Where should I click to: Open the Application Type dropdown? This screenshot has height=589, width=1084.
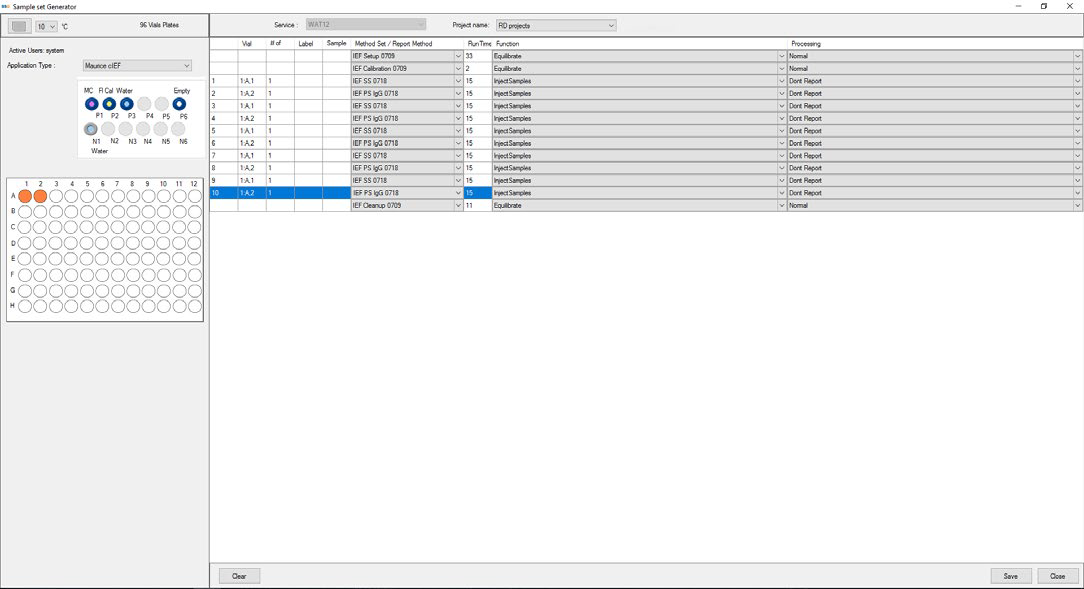[x=137, y=66]
